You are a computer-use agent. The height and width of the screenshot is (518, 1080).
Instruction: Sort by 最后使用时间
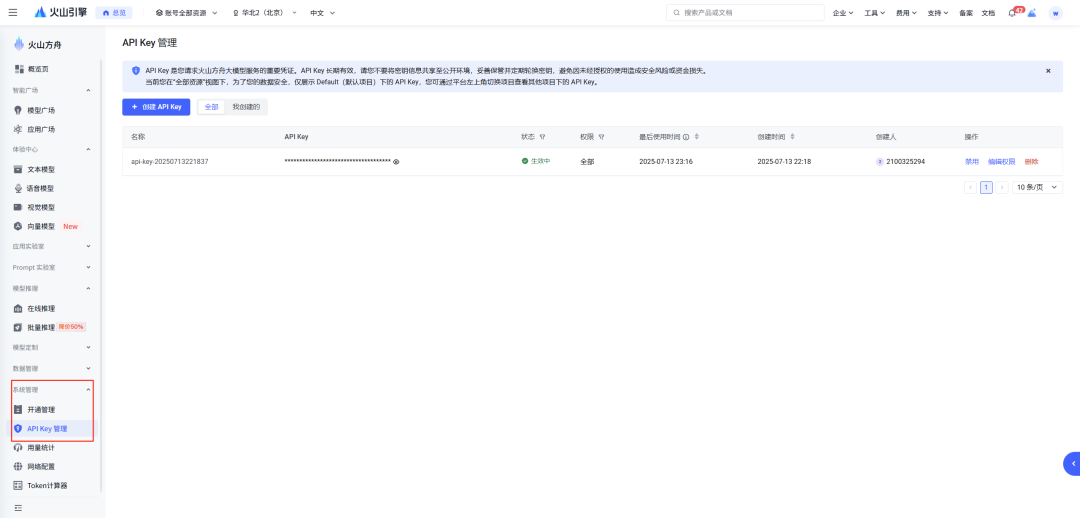[696, 137]
